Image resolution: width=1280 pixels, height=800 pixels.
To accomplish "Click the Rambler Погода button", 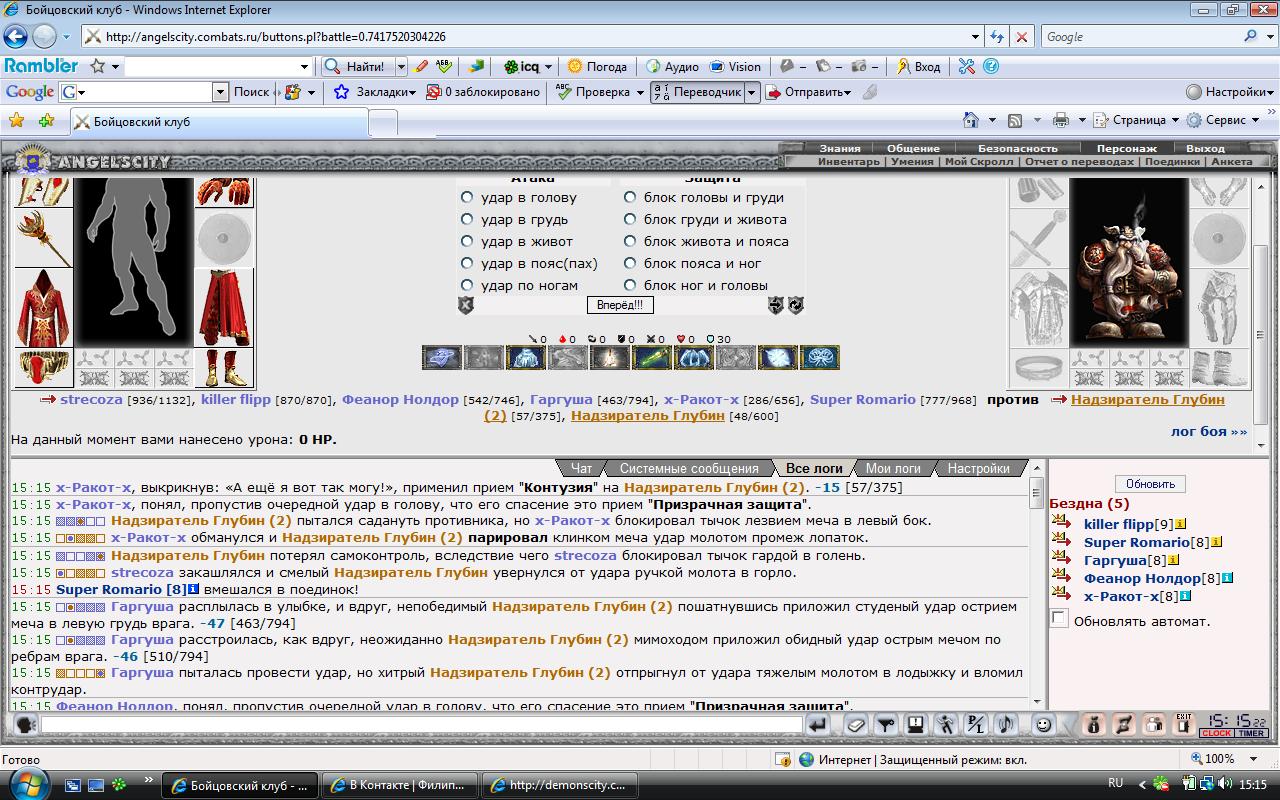I will (597, 67).
